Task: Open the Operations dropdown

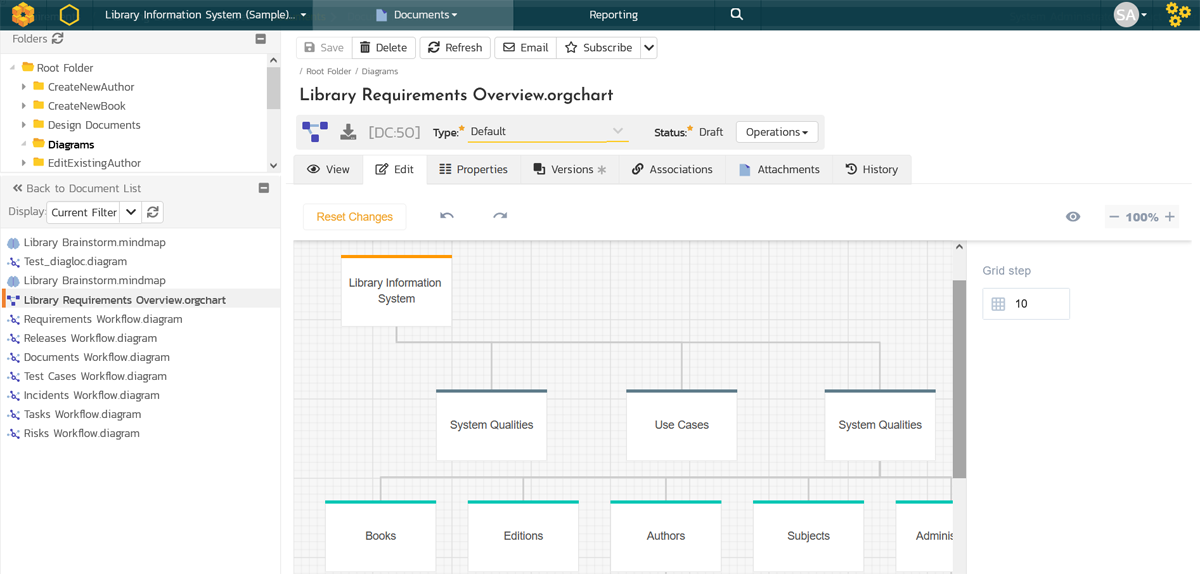Action: pyautogui.click(x=776, y=132)
